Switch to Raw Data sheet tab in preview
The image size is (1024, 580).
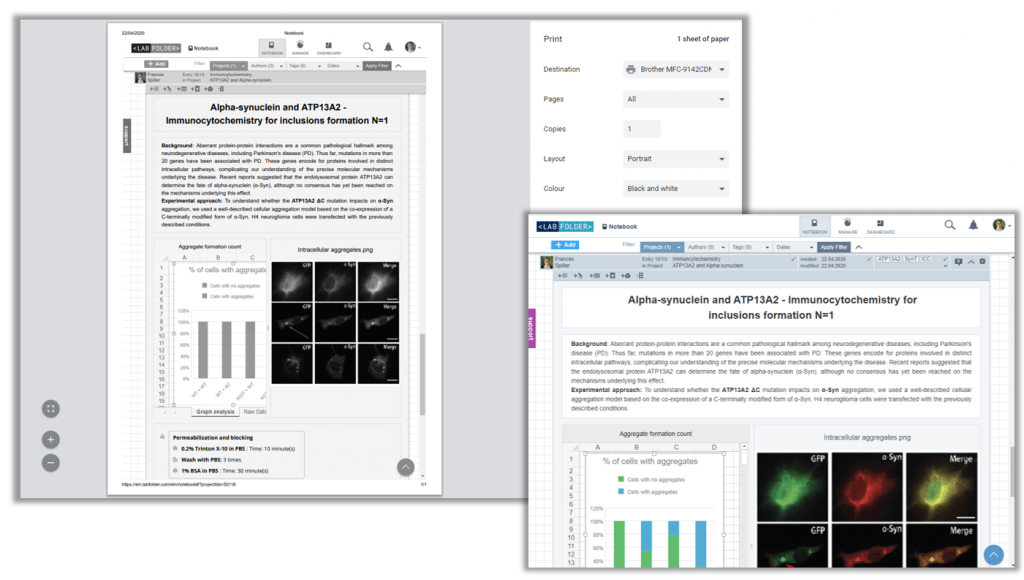point(253,412)
